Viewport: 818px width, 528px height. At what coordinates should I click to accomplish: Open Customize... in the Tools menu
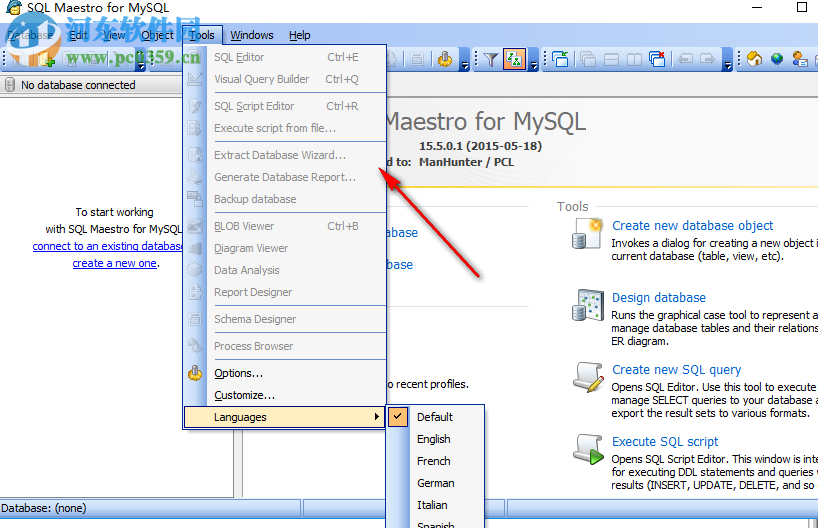click(285, 395)
